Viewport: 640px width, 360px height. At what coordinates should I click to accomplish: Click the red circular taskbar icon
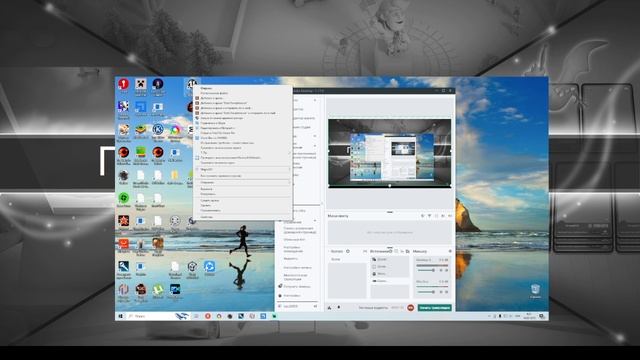208,316
